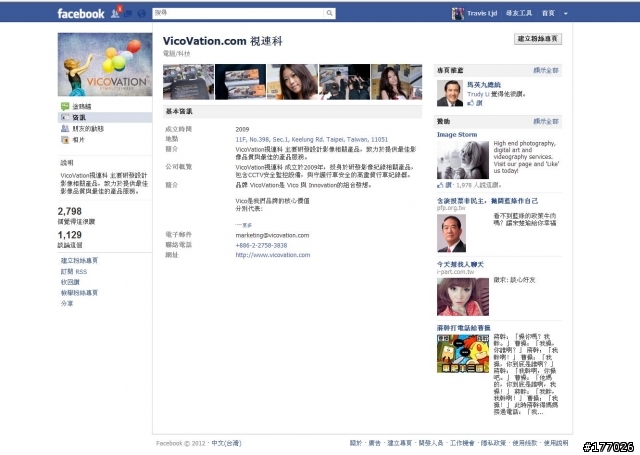Image resolution: width=640 pixels, height=455 pixels.
Task: Open friend activity tab in sidebar
Action: tap(88, 129)
